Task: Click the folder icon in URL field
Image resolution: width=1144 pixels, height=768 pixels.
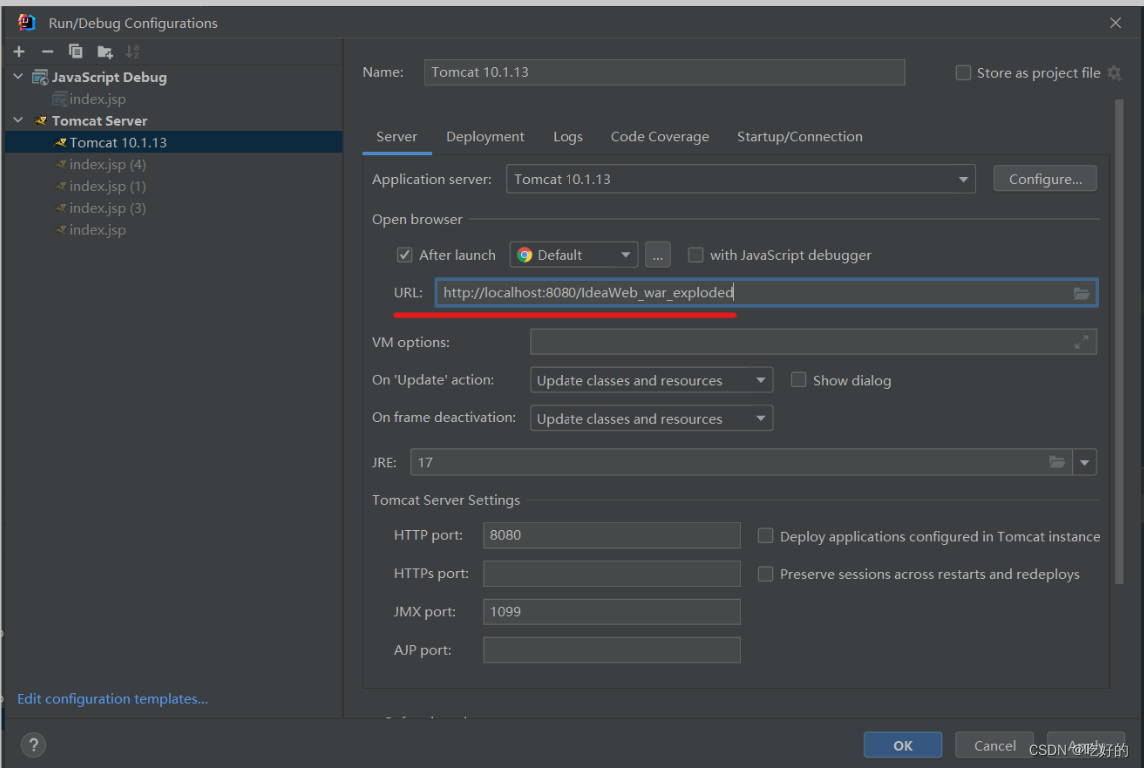Action: (1081, 293)
